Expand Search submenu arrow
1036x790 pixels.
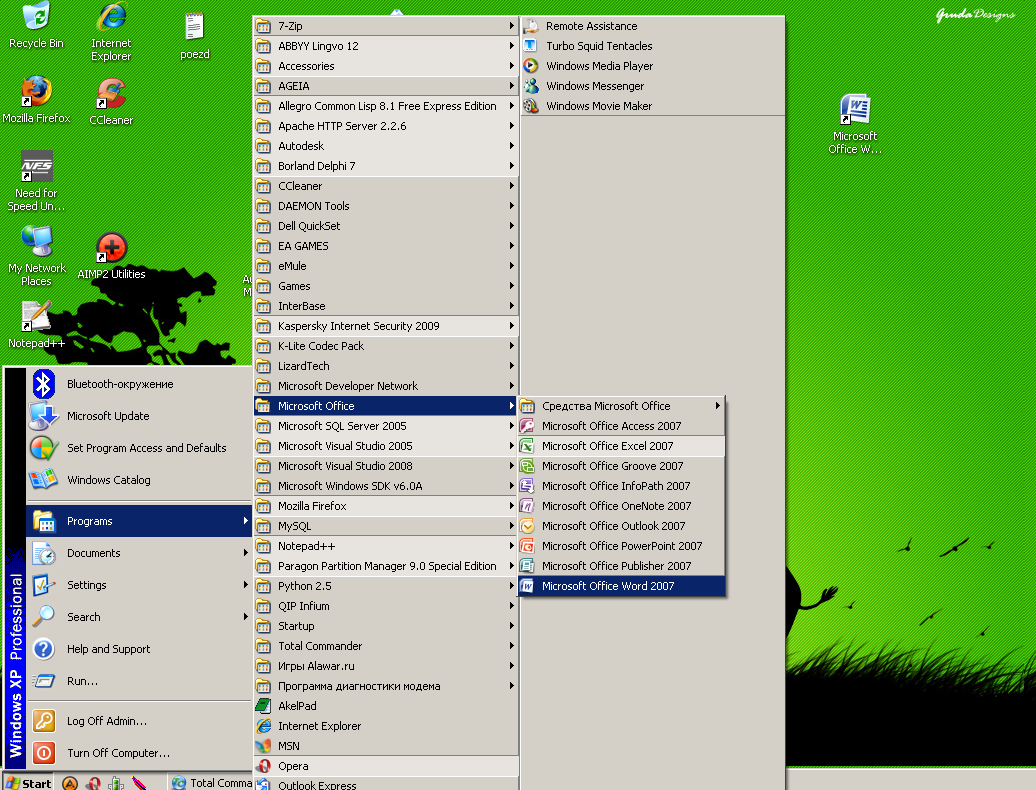(x=245, y=617)
